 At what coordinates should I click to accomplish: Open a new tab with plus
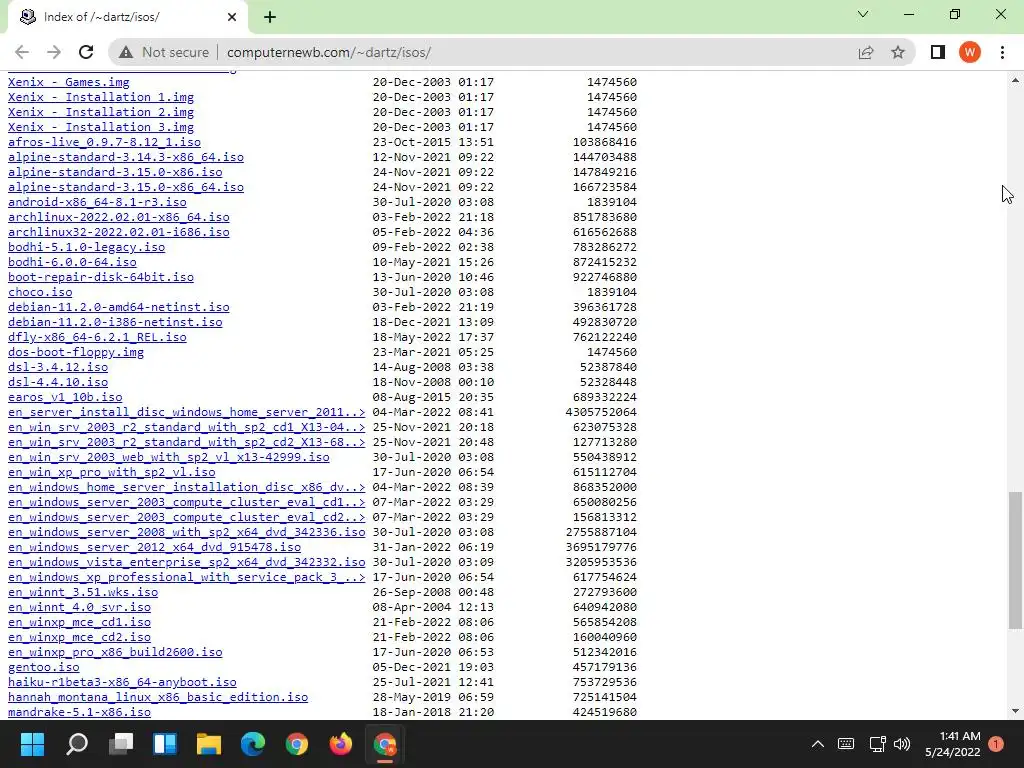pos(270,17)
